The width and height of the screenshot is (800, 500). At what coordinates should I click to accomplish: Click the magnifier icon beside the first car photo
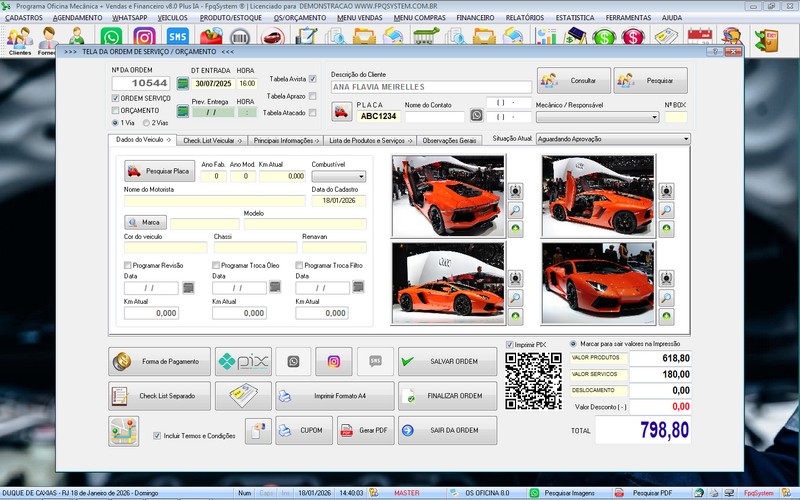click(x=515, y=210)
